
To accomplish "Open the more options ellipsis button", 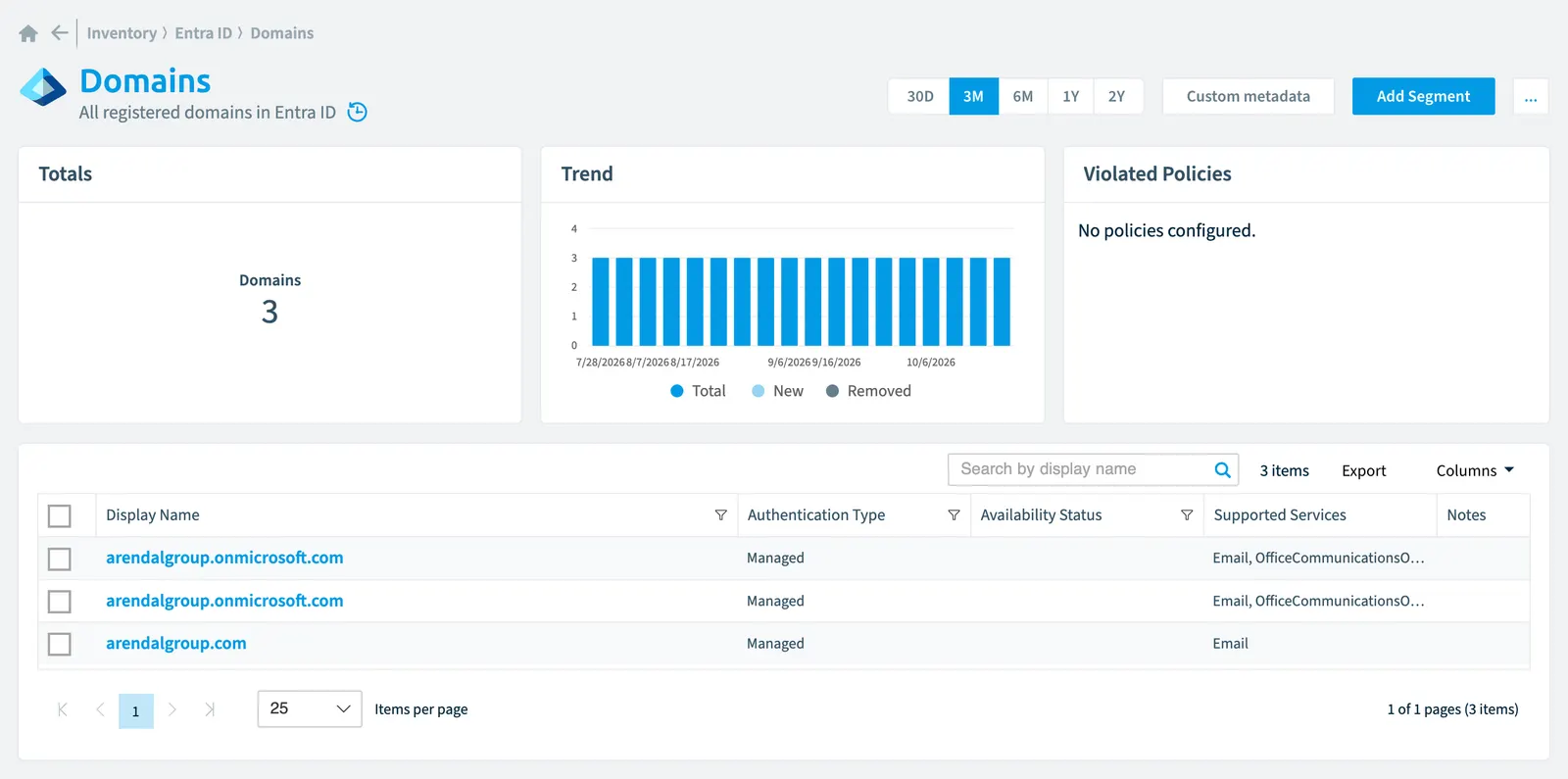I will point(1531,96).
